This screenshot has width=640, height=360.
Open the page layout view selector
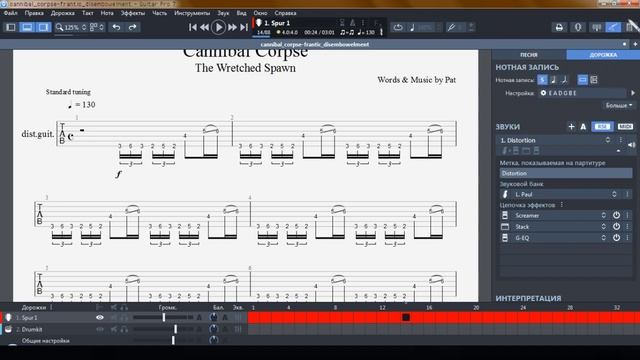(x=96, y=27)
